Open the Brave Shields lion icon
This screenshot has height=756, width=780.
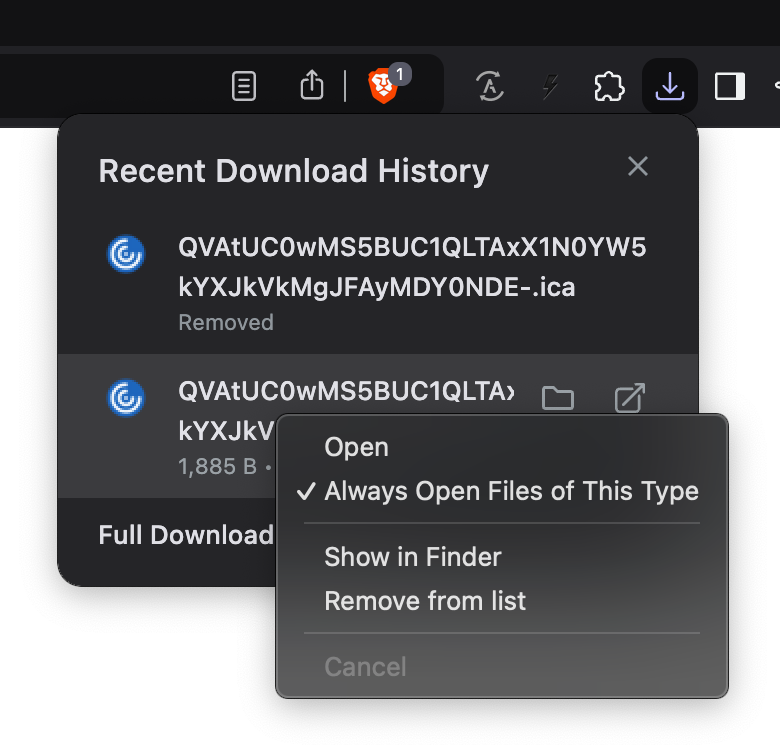(383, 87)
